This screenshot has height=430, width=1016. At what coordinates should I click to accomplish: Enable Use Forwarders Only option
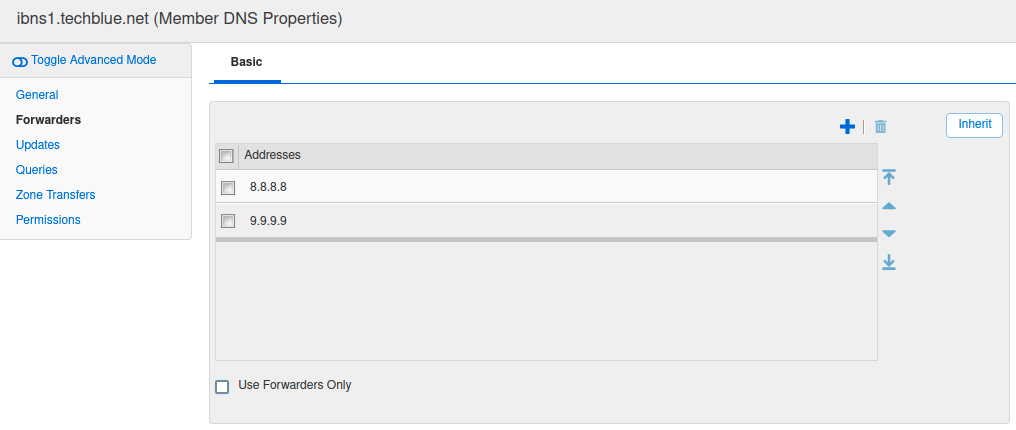(x=222, y=386)
